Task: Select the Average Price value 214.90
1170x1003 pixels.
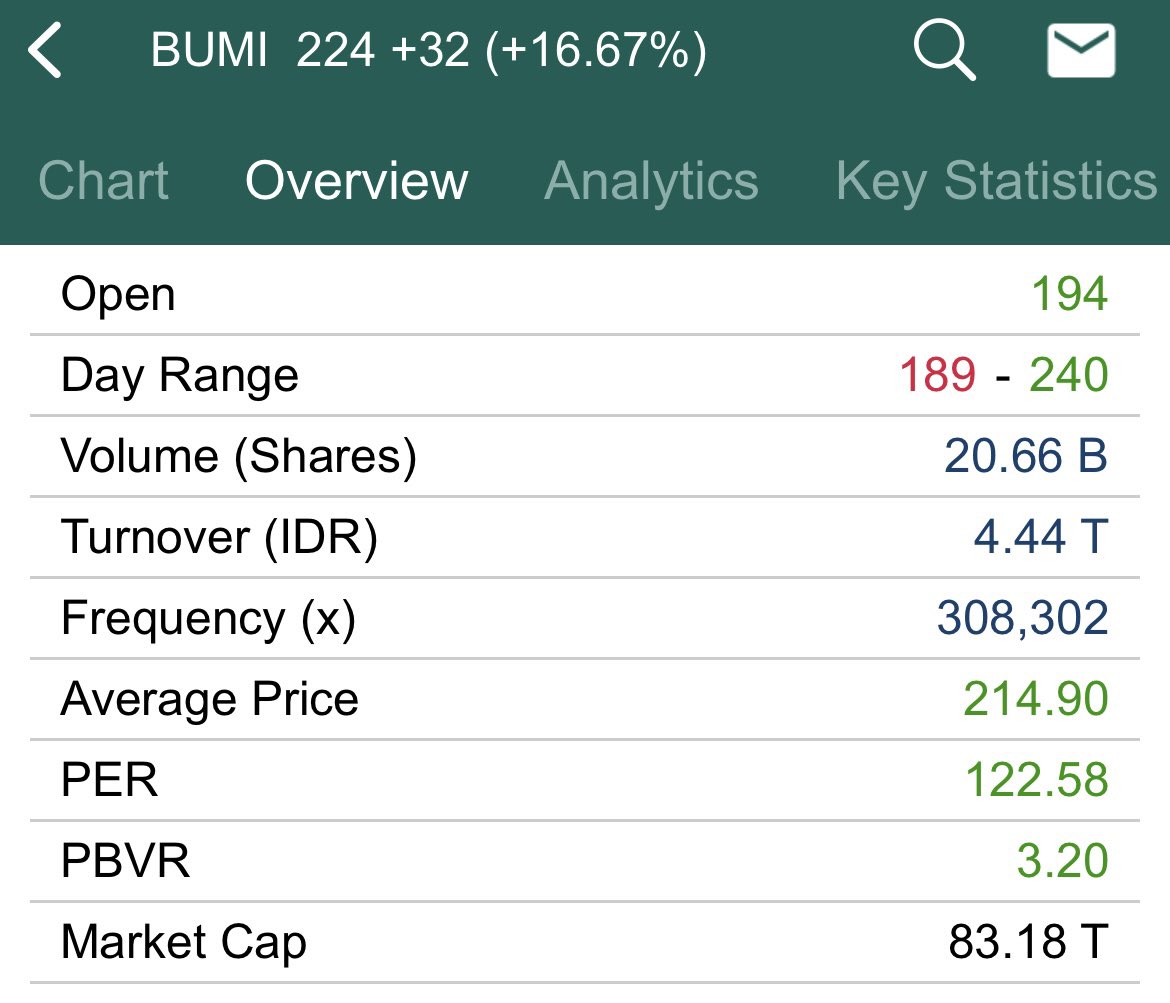Action: click(1036, 699)
